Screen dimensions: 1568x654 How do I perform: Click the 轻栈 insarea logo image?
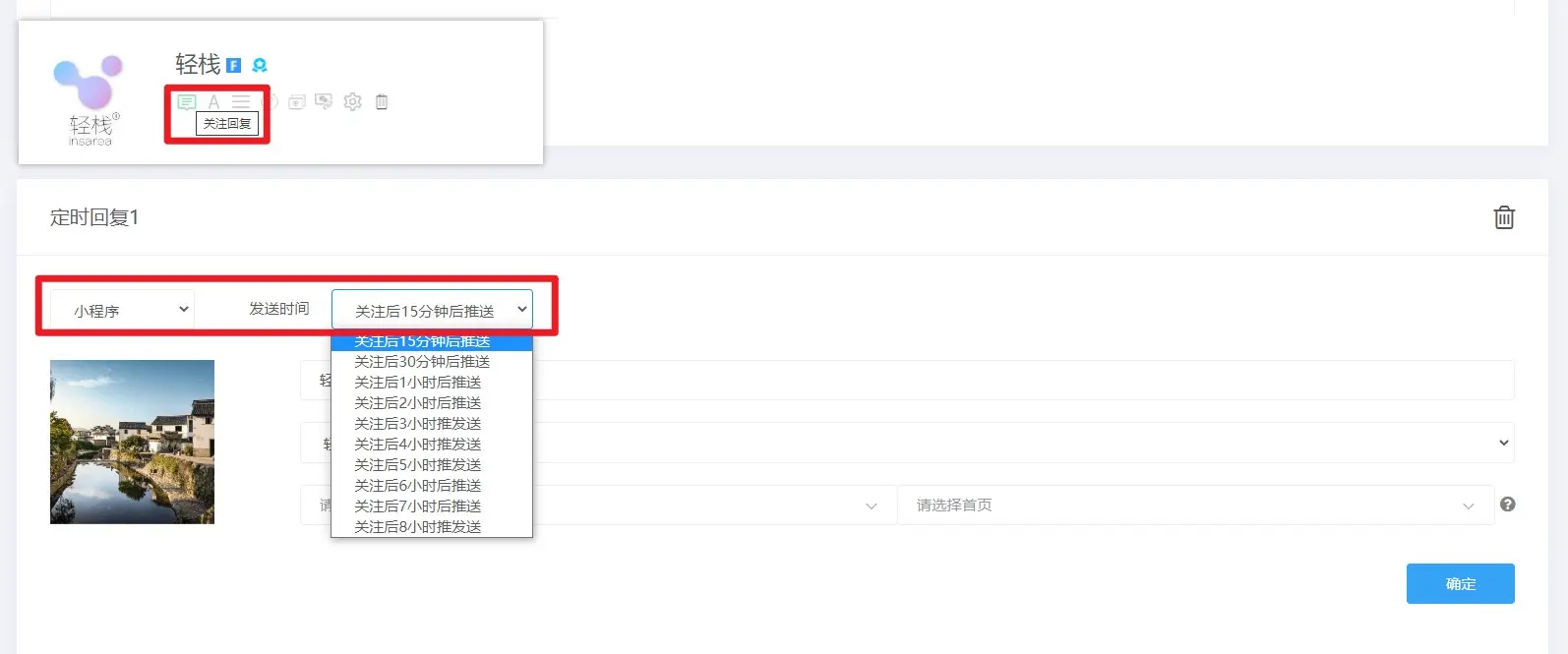point(90,100)
